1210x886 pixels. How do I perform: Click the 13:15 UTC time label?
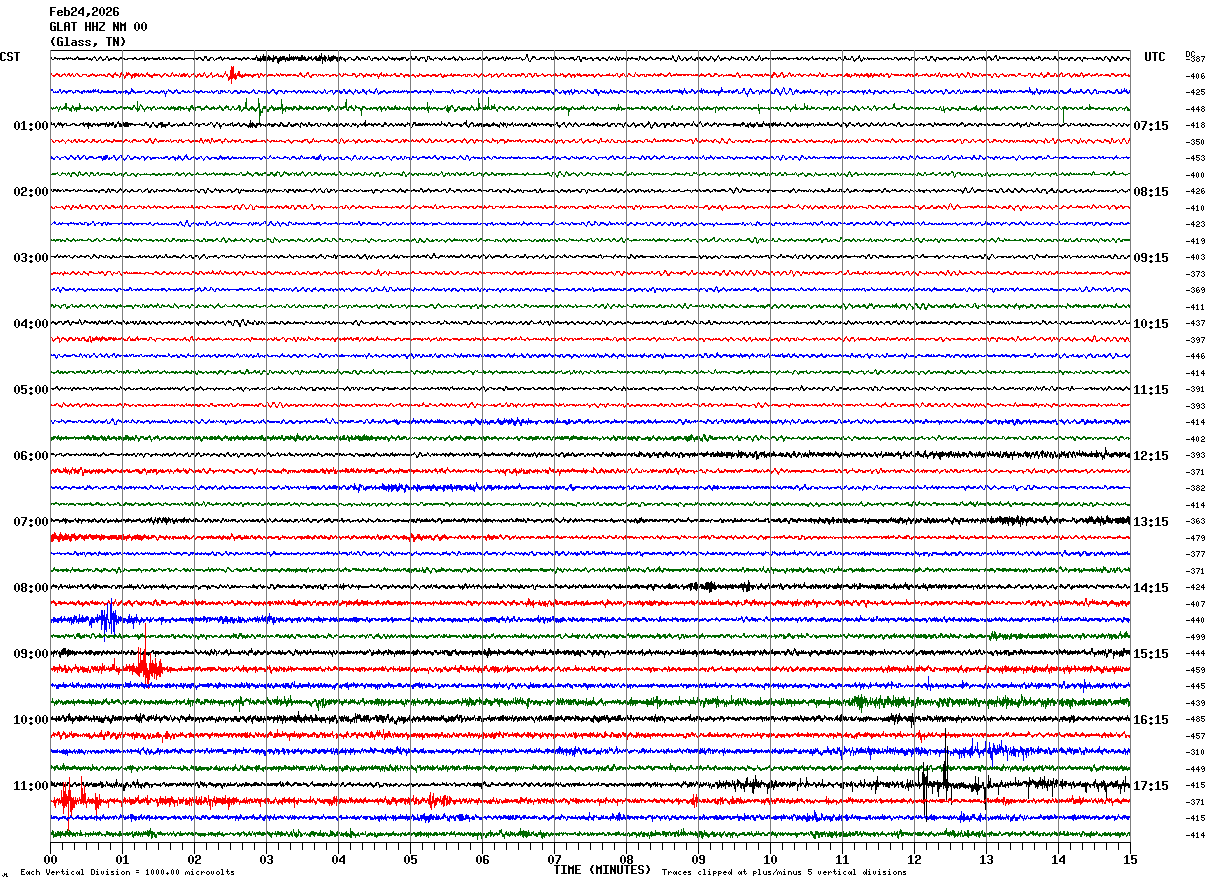click(x=1151, y=522)
